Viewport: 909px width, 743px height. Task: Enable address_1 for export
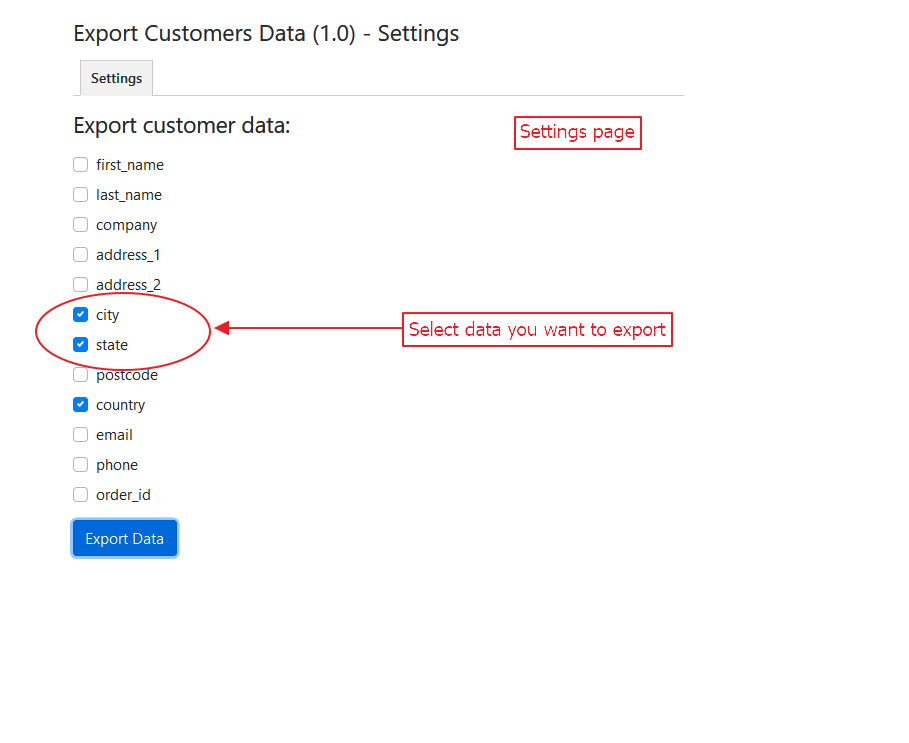point(81,255)
